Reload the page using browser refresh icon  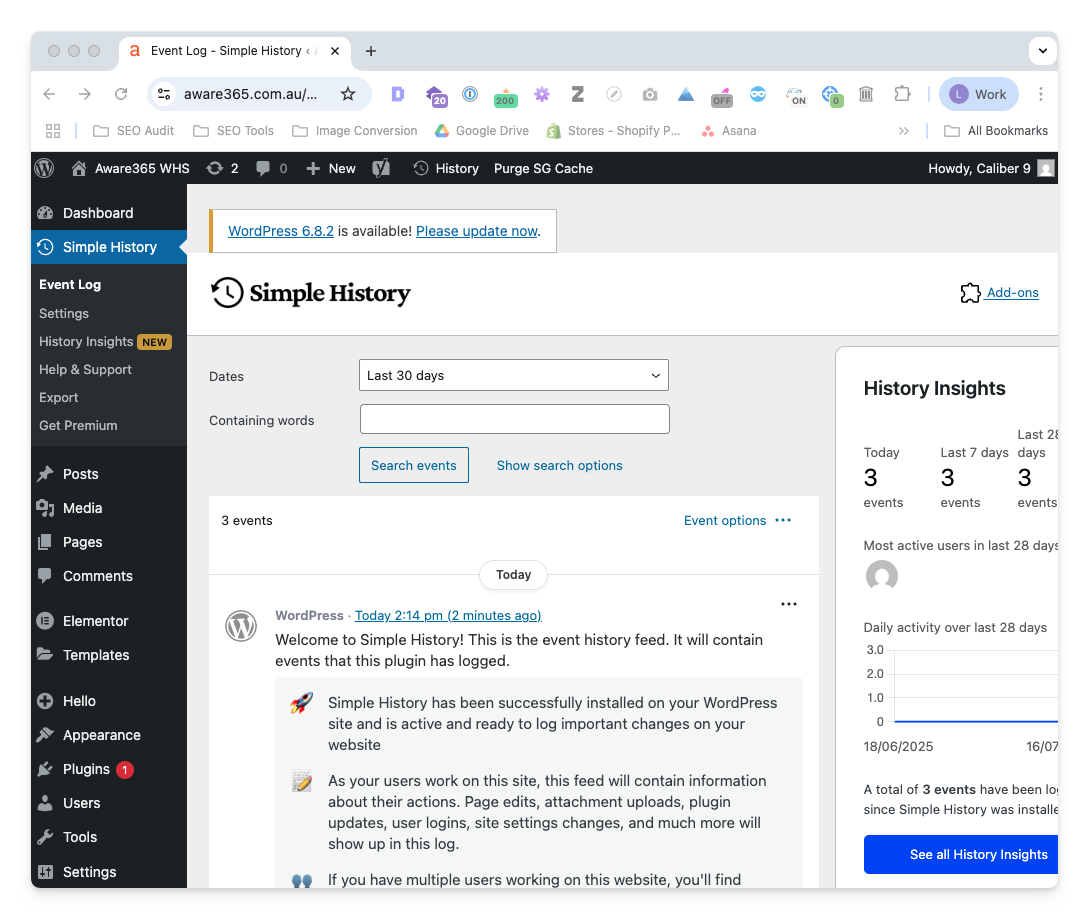coord(121,94)
